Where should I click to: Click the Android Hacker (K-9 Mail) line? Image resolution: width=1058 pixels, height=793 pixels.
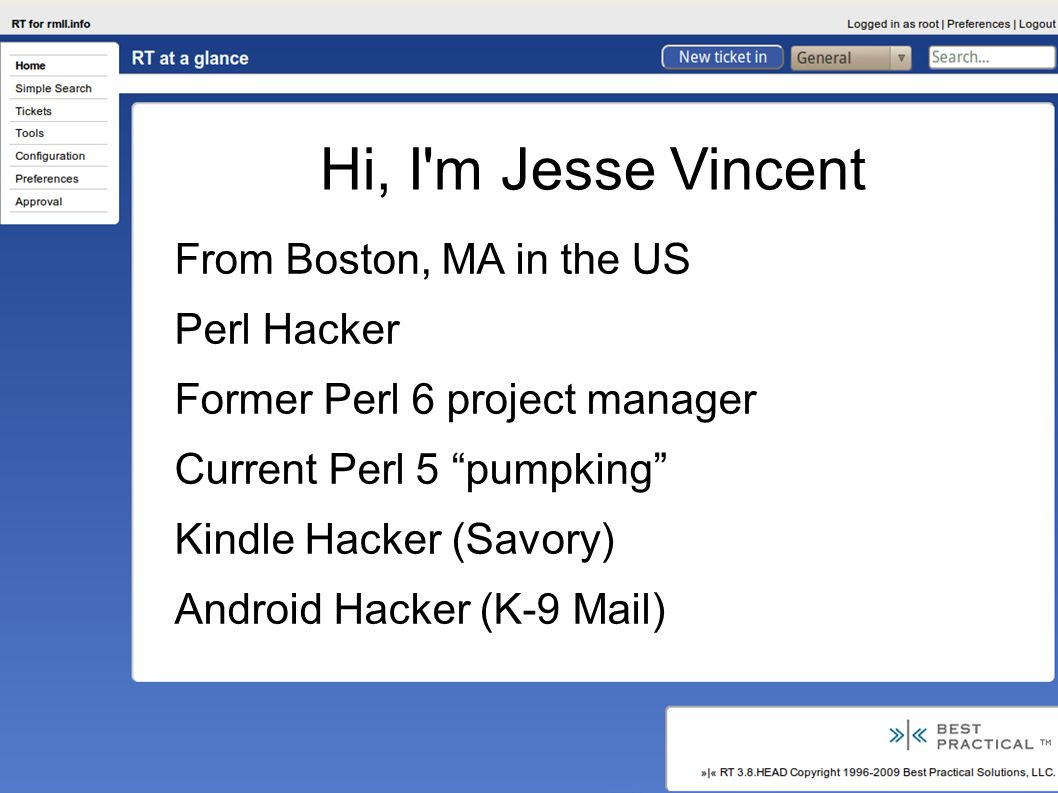(x=420, y=610)
